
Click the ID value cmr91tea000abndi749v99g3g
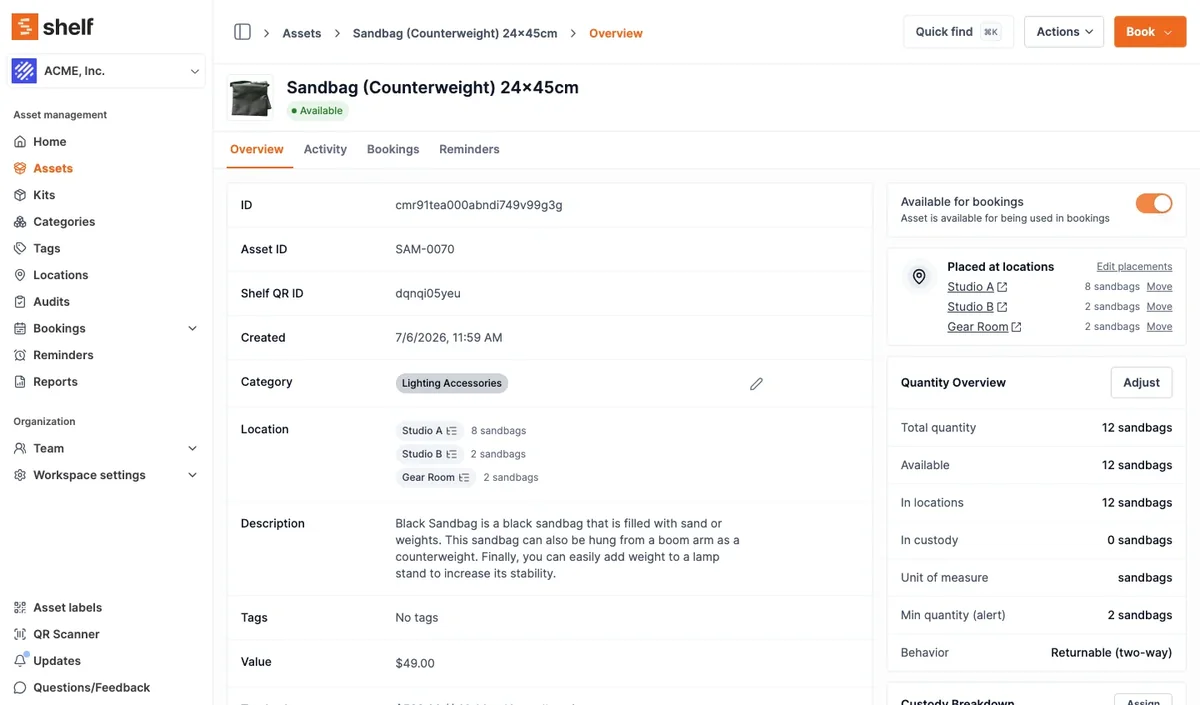pyautogui.click(x=479, y=205)
